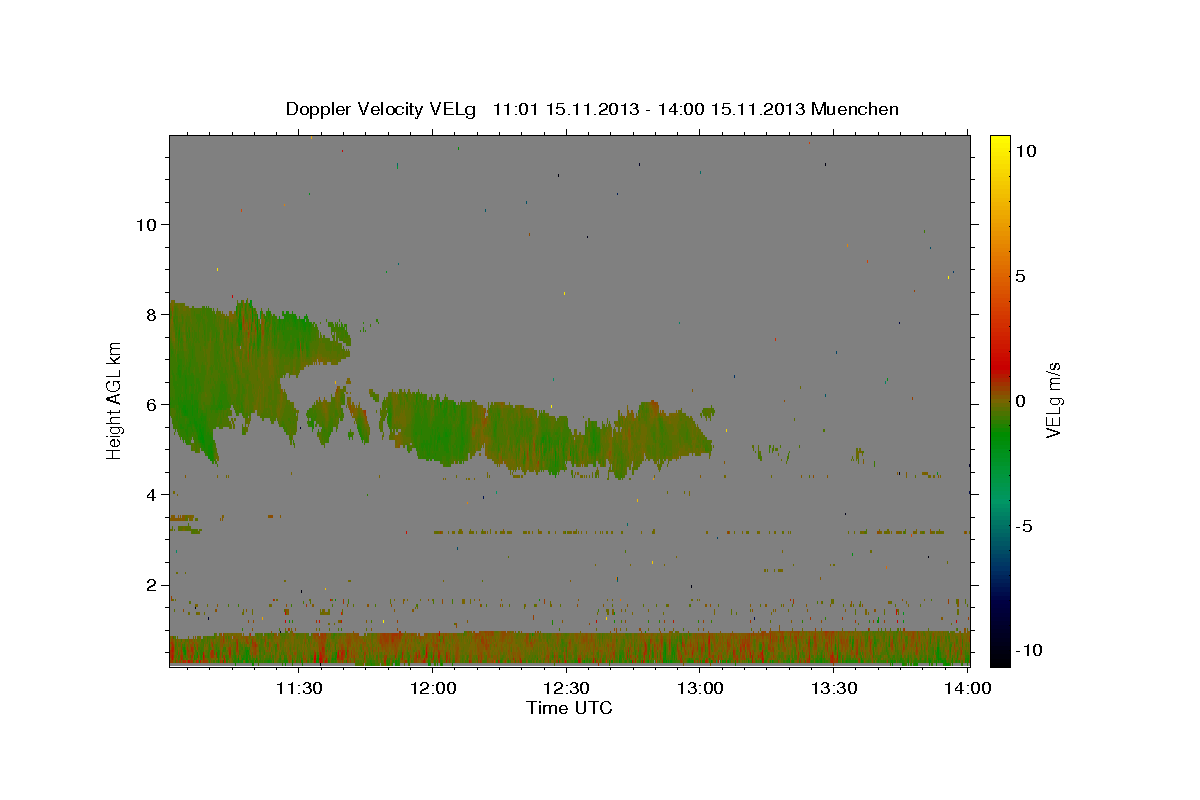Click the colorbar value 10 at top
Image resolution: width=1200 pixels, height=800 pixels.
[x=1026, y=150]
